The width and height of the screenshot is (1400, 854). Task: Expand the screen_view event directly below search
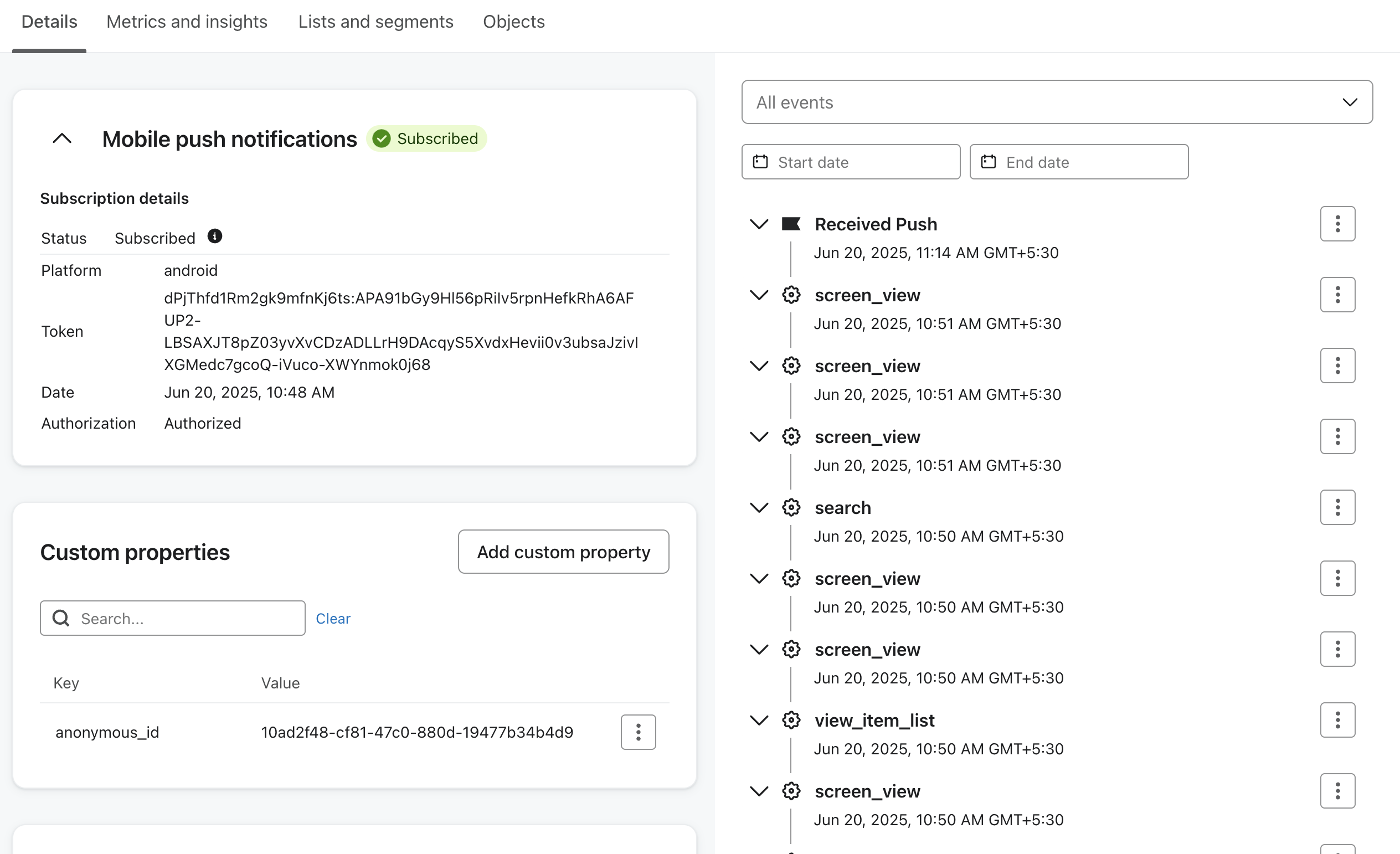coord(759,578)
